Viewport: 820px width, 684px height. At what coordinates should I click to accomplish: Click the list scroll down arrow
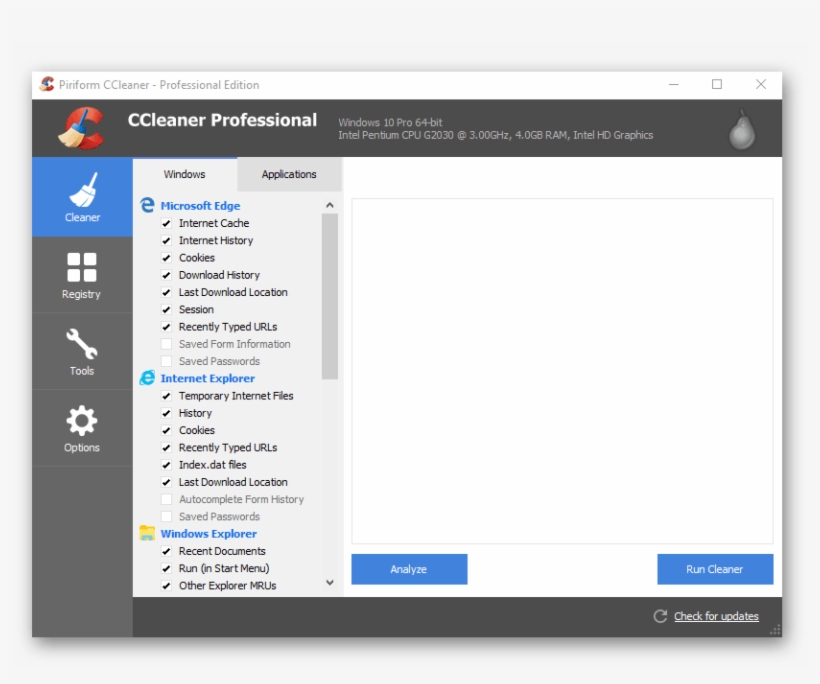coord(329,583)
